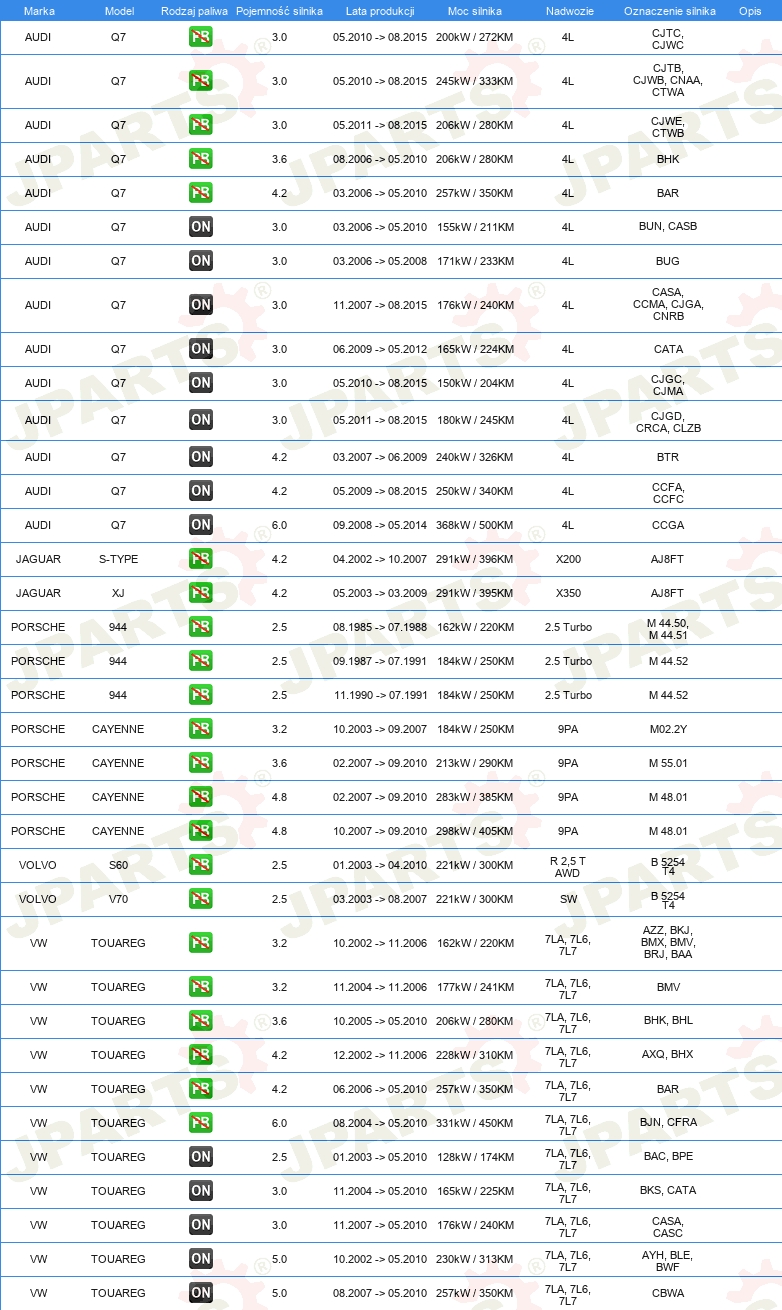
Task: Click ON fuel icon in Touareg CBWA row
Action: click(x=201, y=1293)
